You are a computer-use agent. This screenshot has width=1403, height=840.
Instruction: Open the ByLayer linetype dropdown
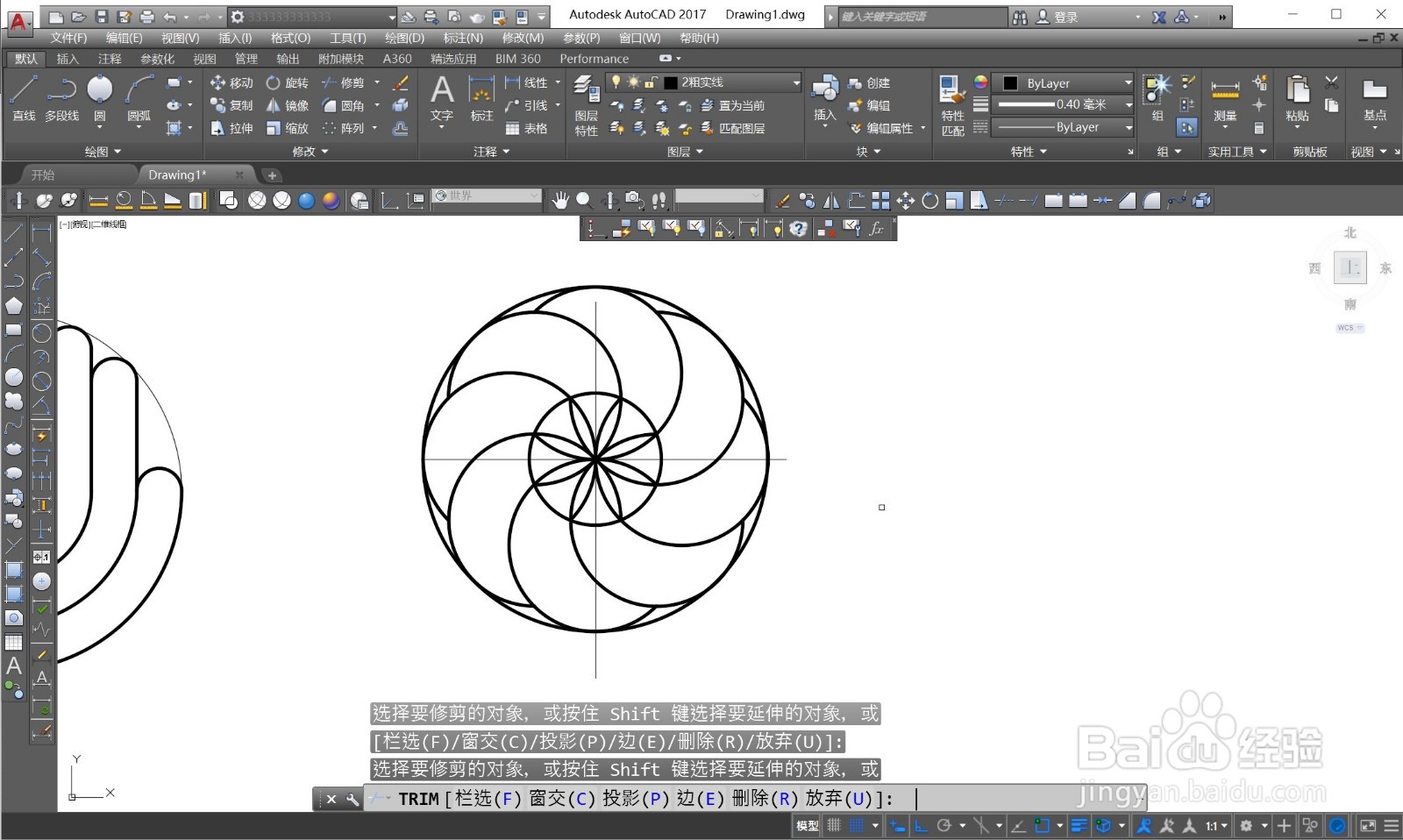(1063, 127)
